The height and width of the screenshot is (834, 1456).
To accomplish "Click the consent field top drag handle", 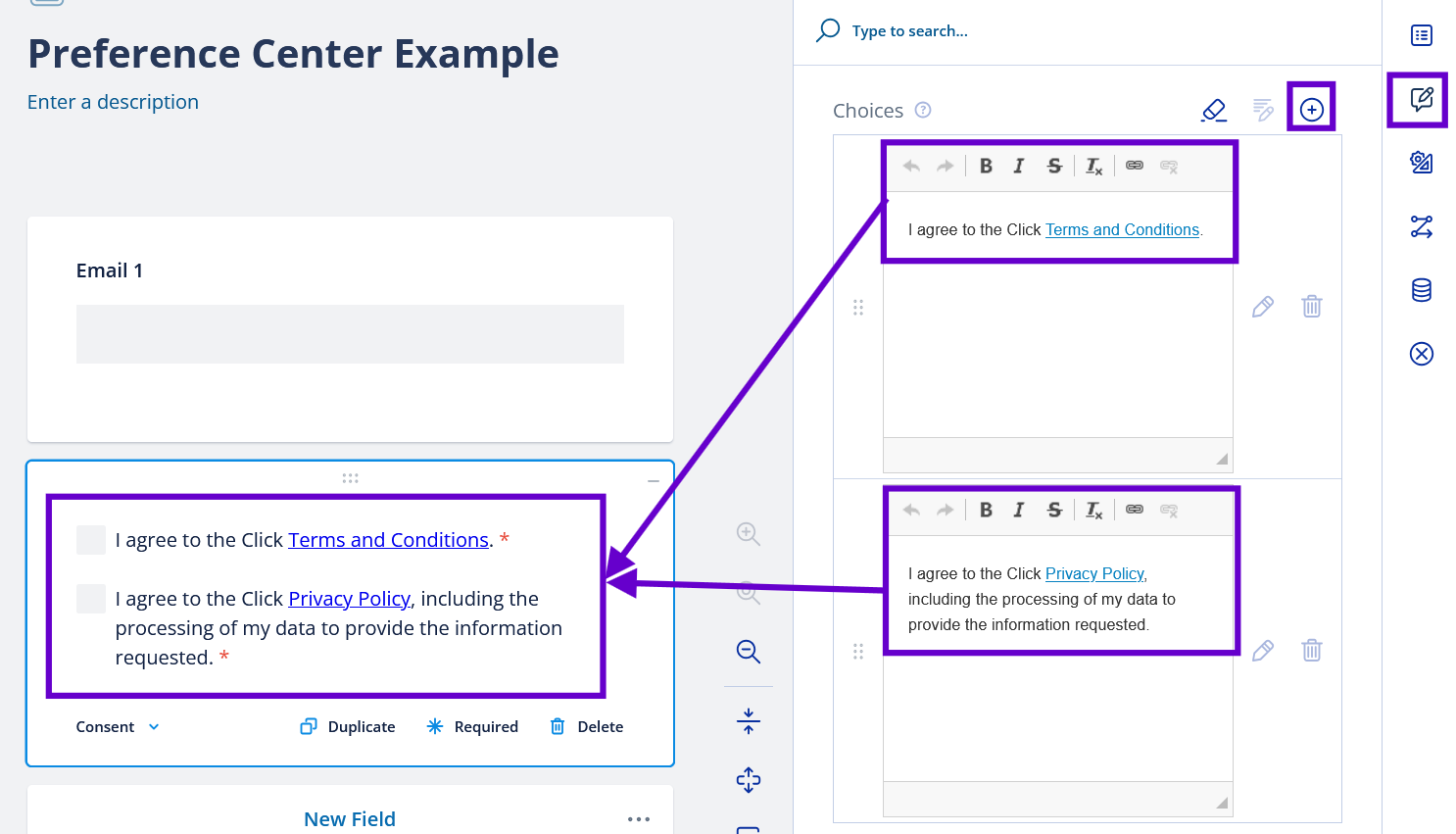I will point(350,478).
